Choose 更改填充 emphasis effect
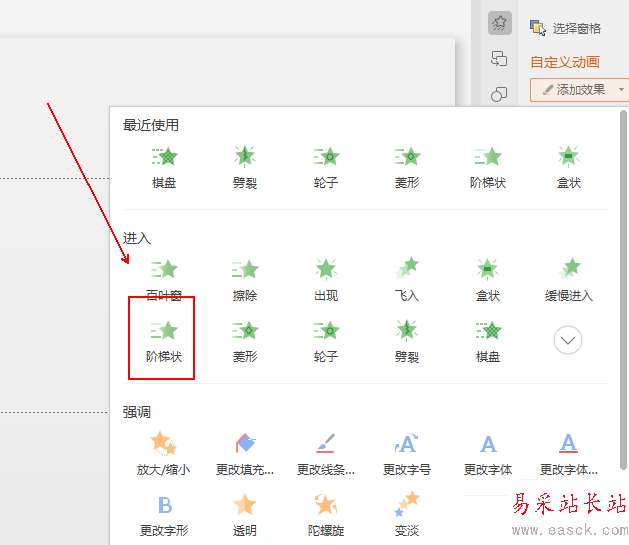Image resolution: width=629 pixels, height=545 pixels. pos(245,453)
